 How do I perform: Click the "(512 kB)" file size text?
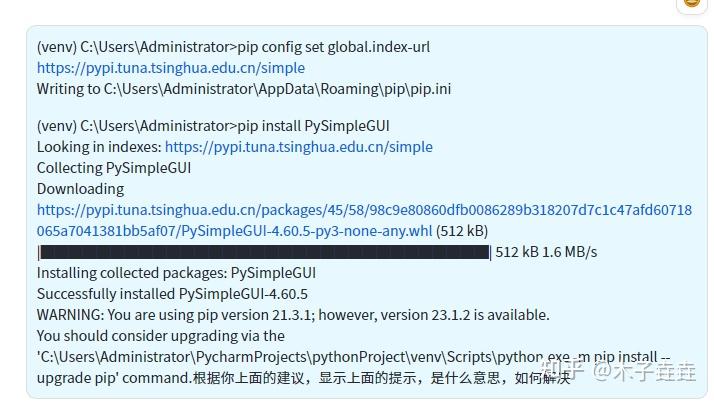(x=462, y=231)
